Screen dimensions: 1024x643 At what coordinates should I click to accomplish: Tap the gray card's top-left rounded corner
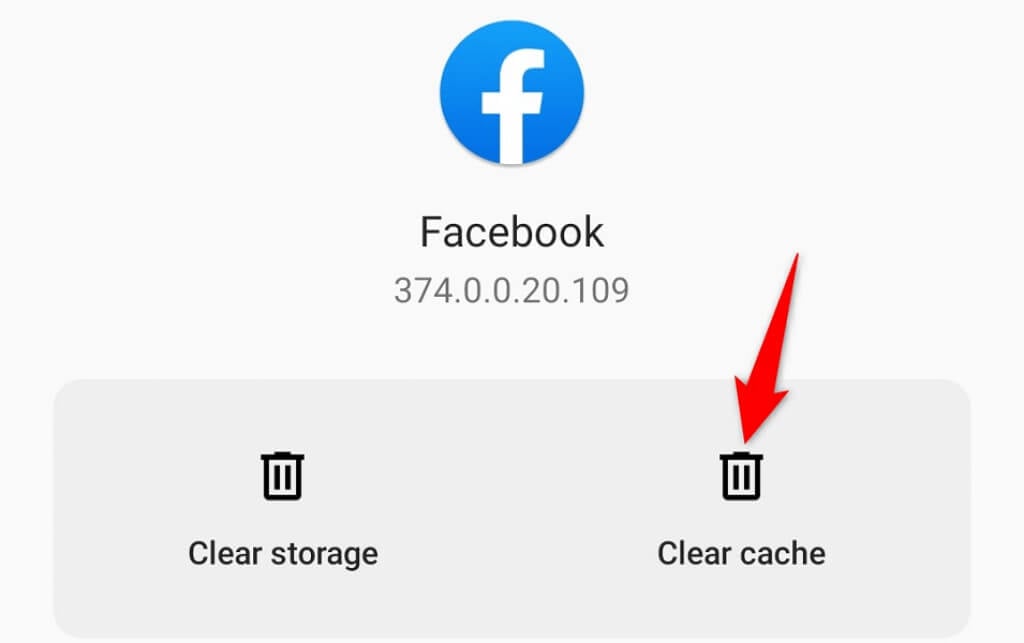point(67,393)
